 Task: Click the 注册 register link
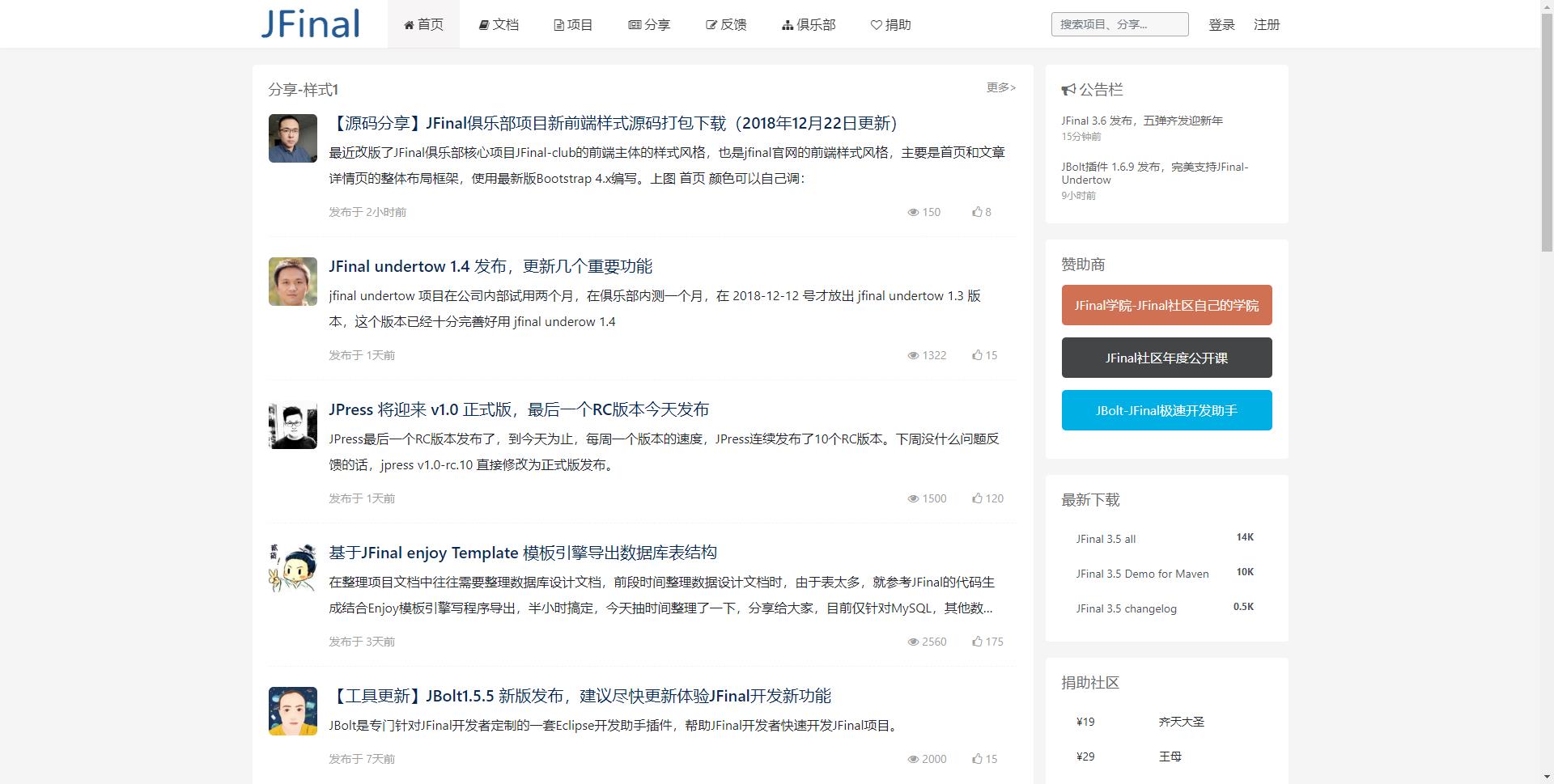tap(1267, 24)
